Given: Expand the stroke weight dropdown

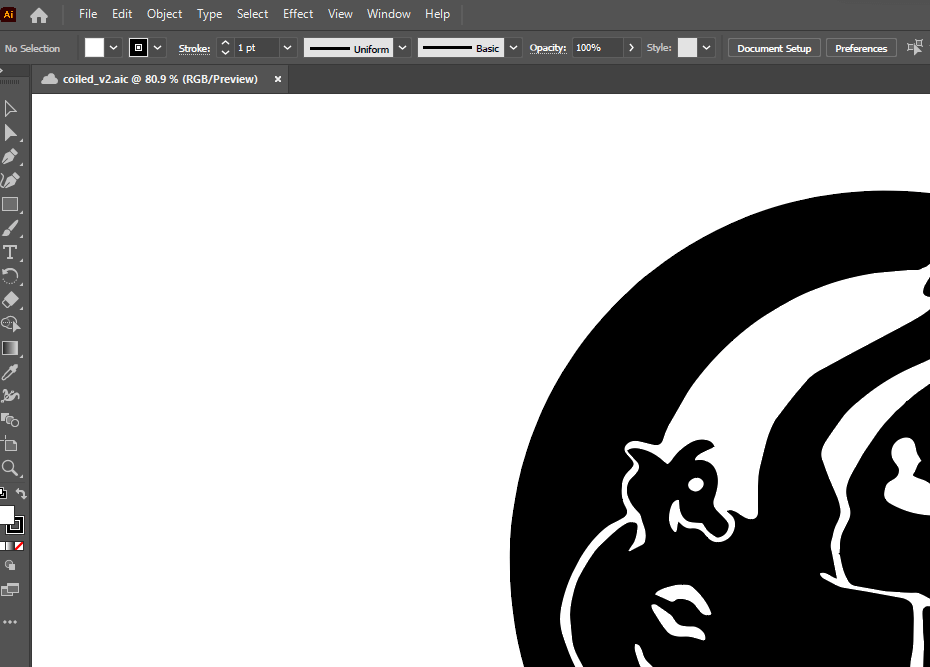Looking at the screenshot, I should tap(288, 48).
